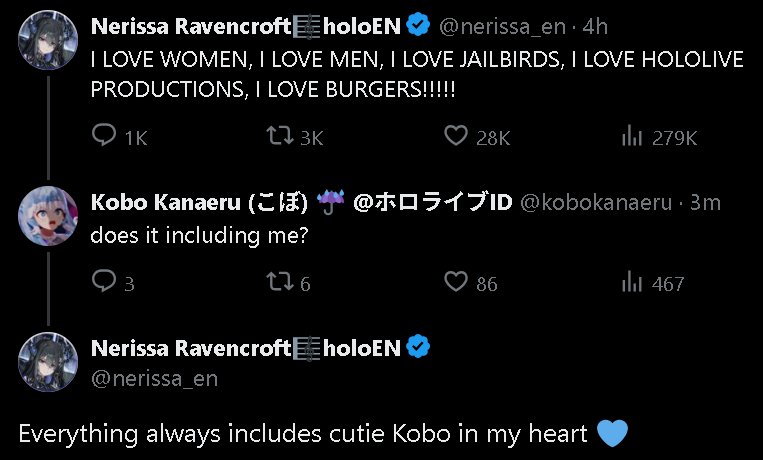Image resolution: width=763 pixels, height=460 pixels.
Task: Click the @kobokanaeru handle
Action: pyautogui.click(x=596, y=202)
